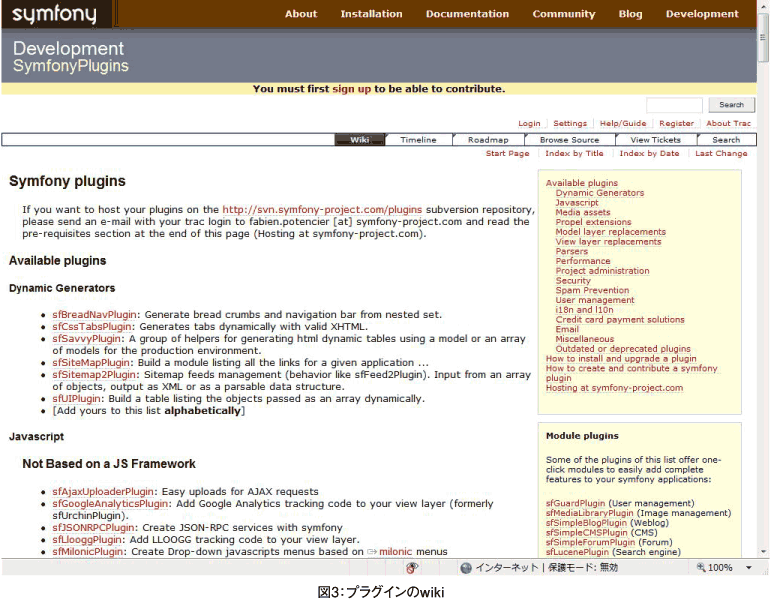Jump to Outdated or deprecated plugins link
This screenshot has height=603, width=771.
pos(623,349)
